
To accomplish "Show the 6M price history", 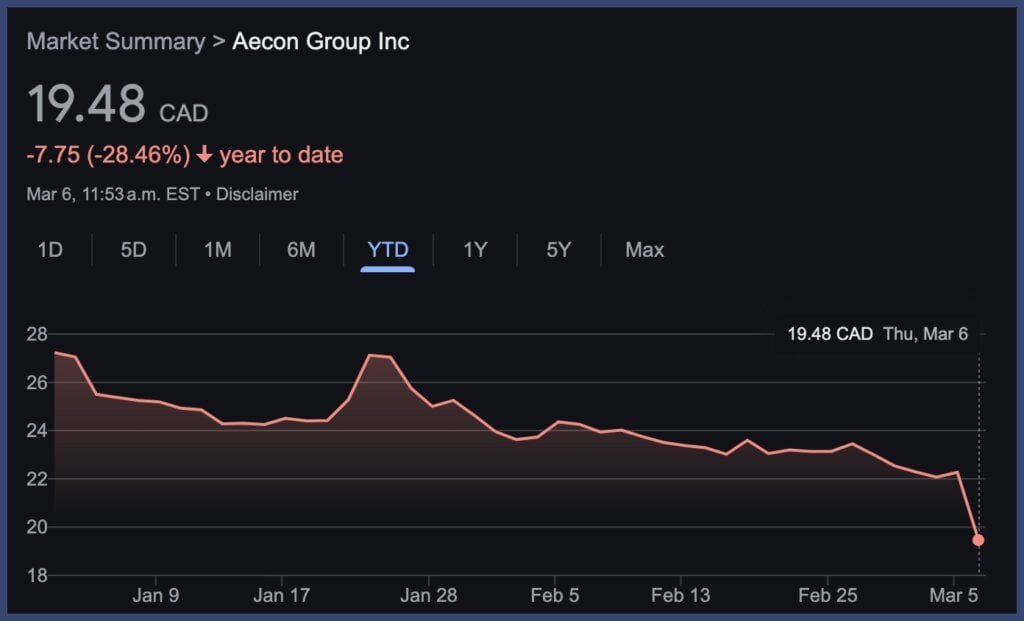I will 301,250.
